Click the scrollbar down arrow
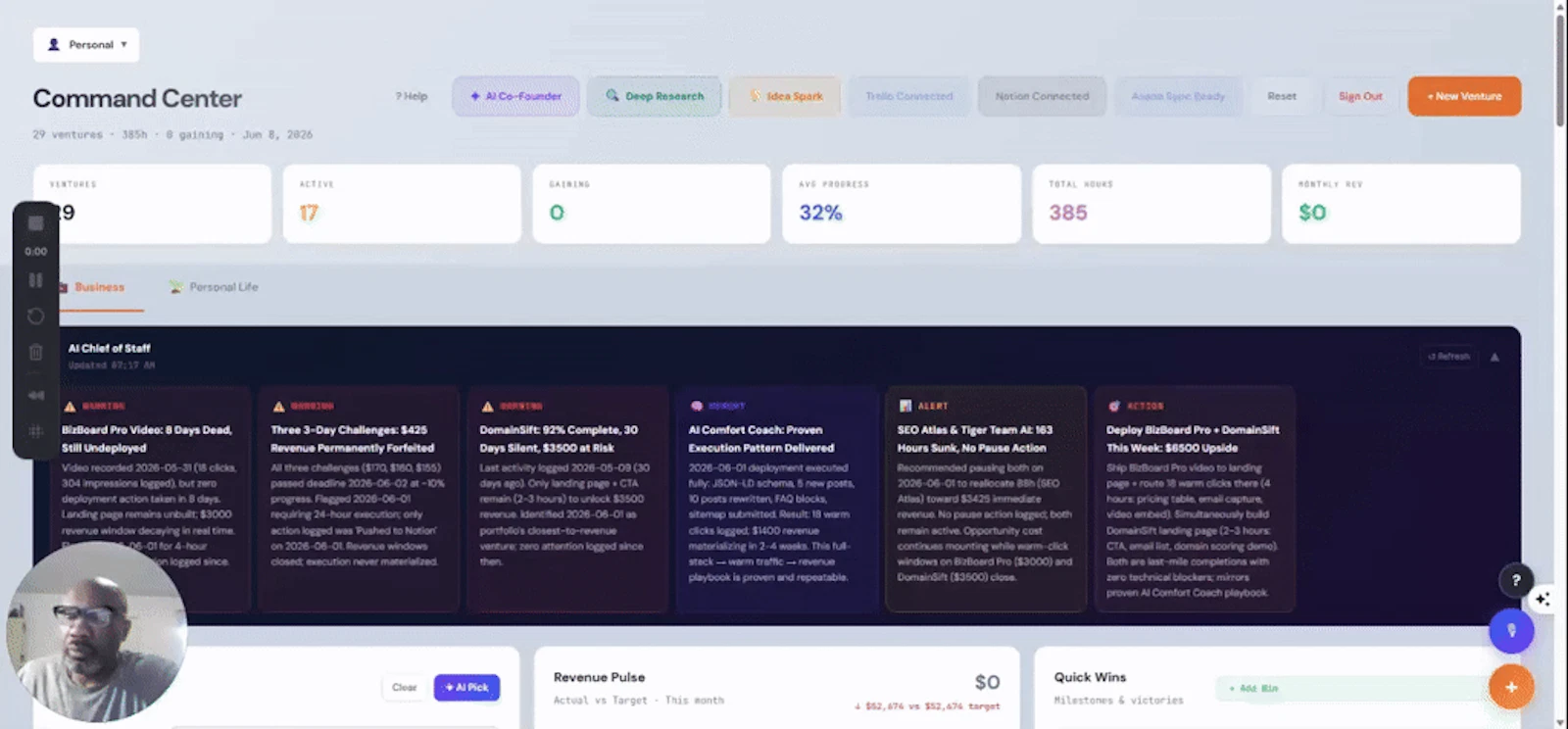Screen dimensions: 1568x729 (1560, 722)
